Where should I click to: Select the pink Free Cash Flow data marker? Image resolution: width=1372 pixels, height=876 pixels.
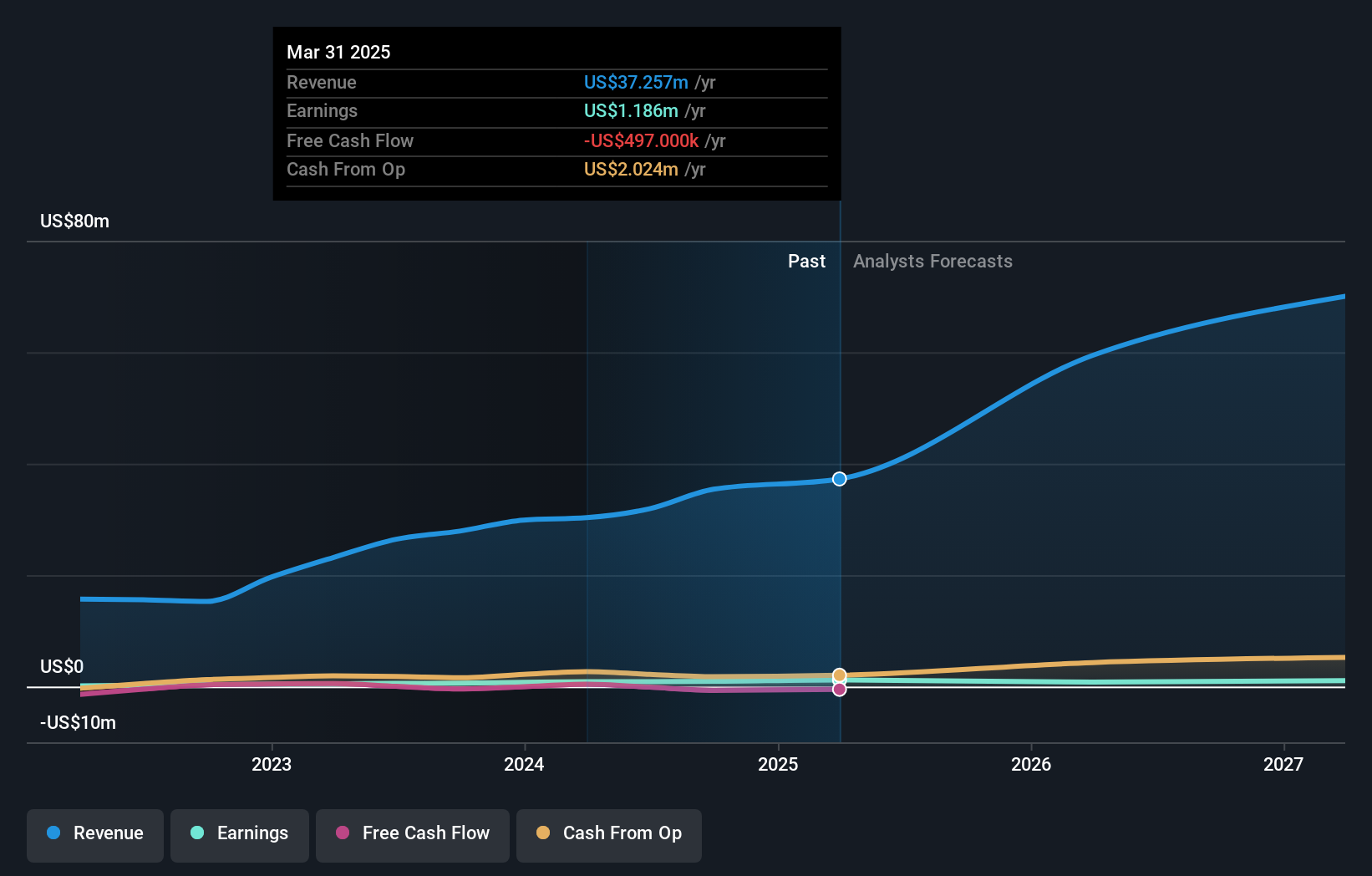838,689
